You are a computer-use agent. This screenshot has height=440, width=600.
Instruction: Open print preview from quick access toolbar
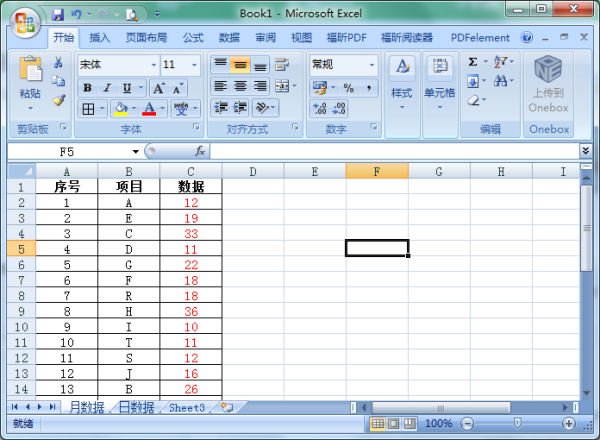(x=132, y=15)
